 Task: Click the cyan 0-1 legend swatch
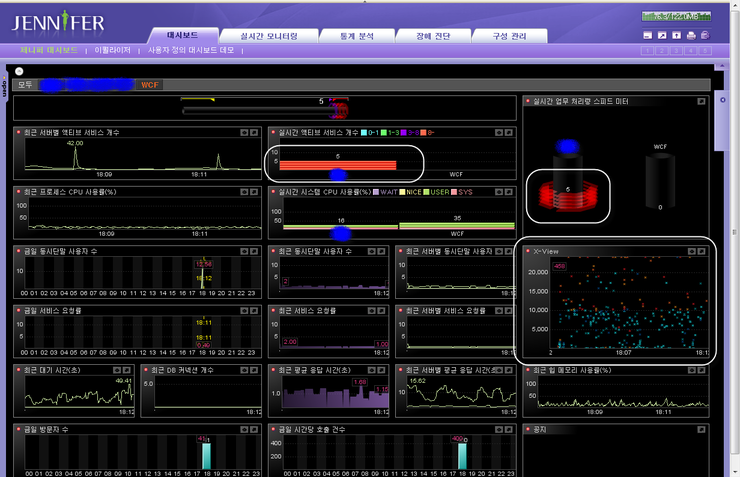point(364,133)
